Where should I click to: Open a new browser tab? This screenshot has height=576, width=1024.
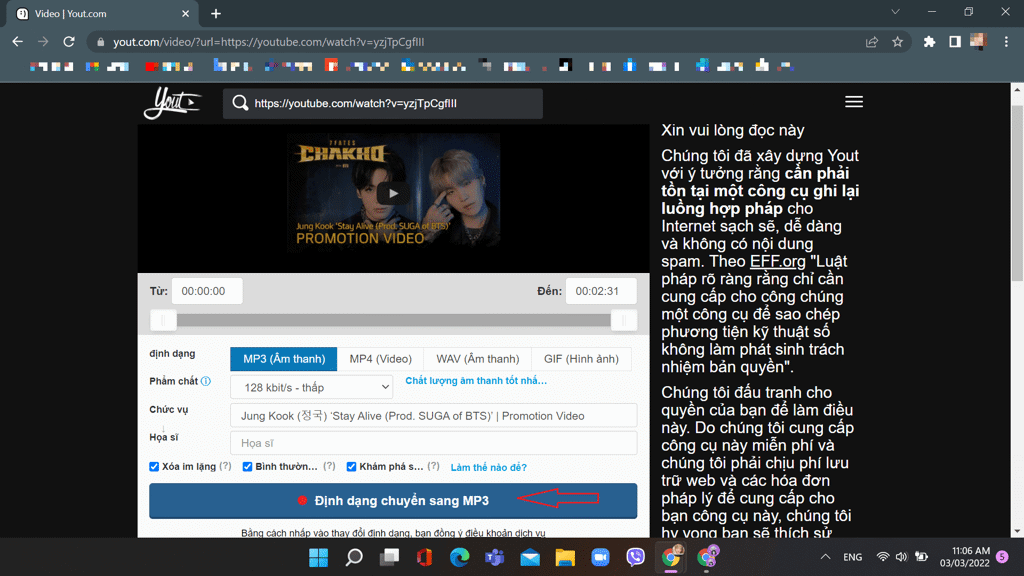[x=216, y=14]
